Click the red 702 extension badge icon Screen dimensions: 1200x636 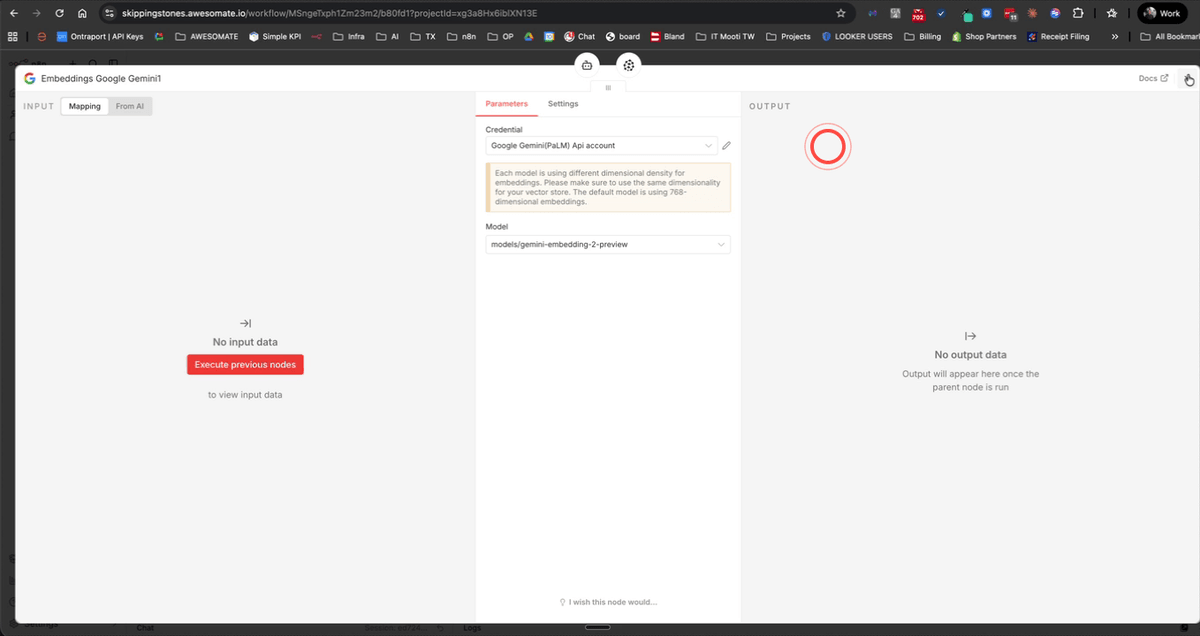[x=918, y=14]
